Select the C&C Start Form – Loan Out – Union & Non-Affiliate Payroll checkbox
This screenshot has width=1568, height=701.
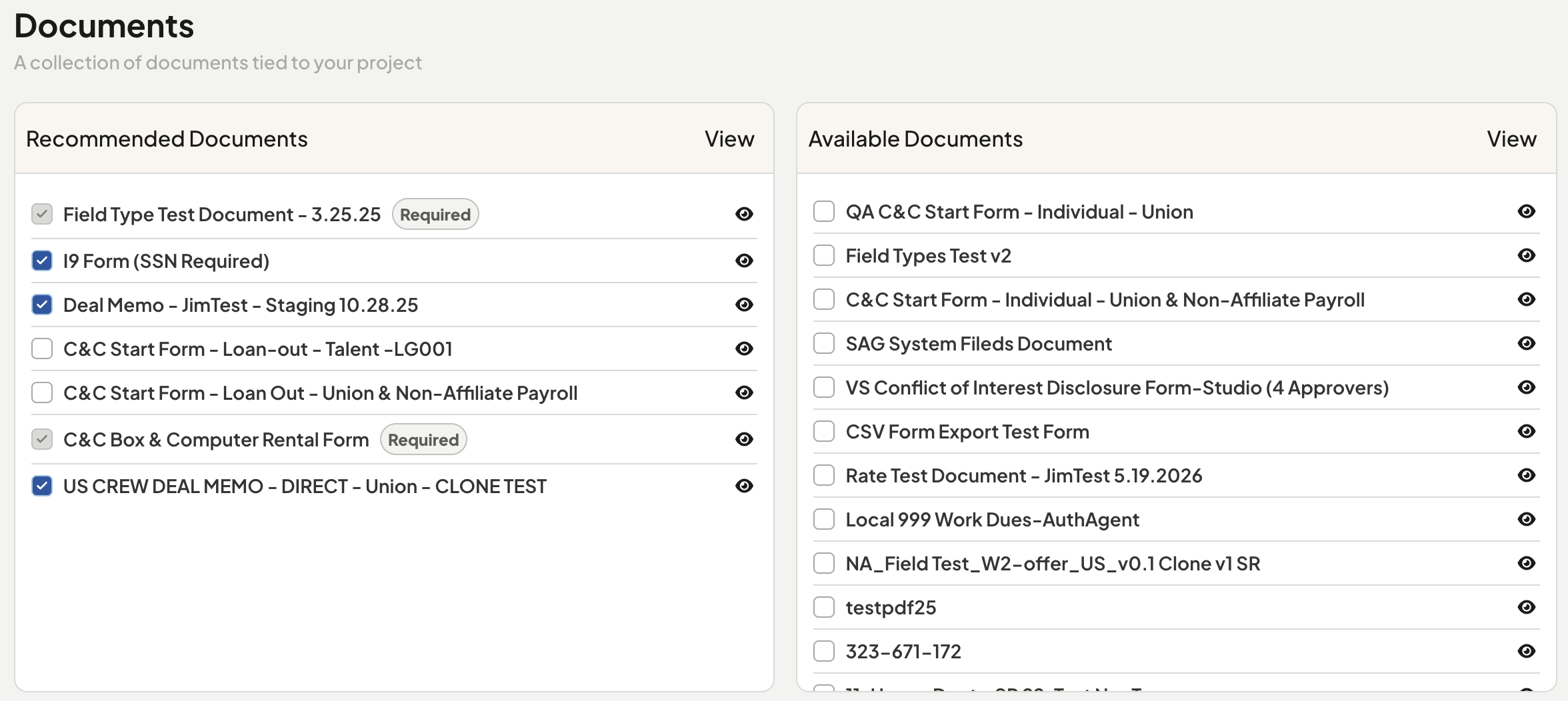[x=42, y=392]
